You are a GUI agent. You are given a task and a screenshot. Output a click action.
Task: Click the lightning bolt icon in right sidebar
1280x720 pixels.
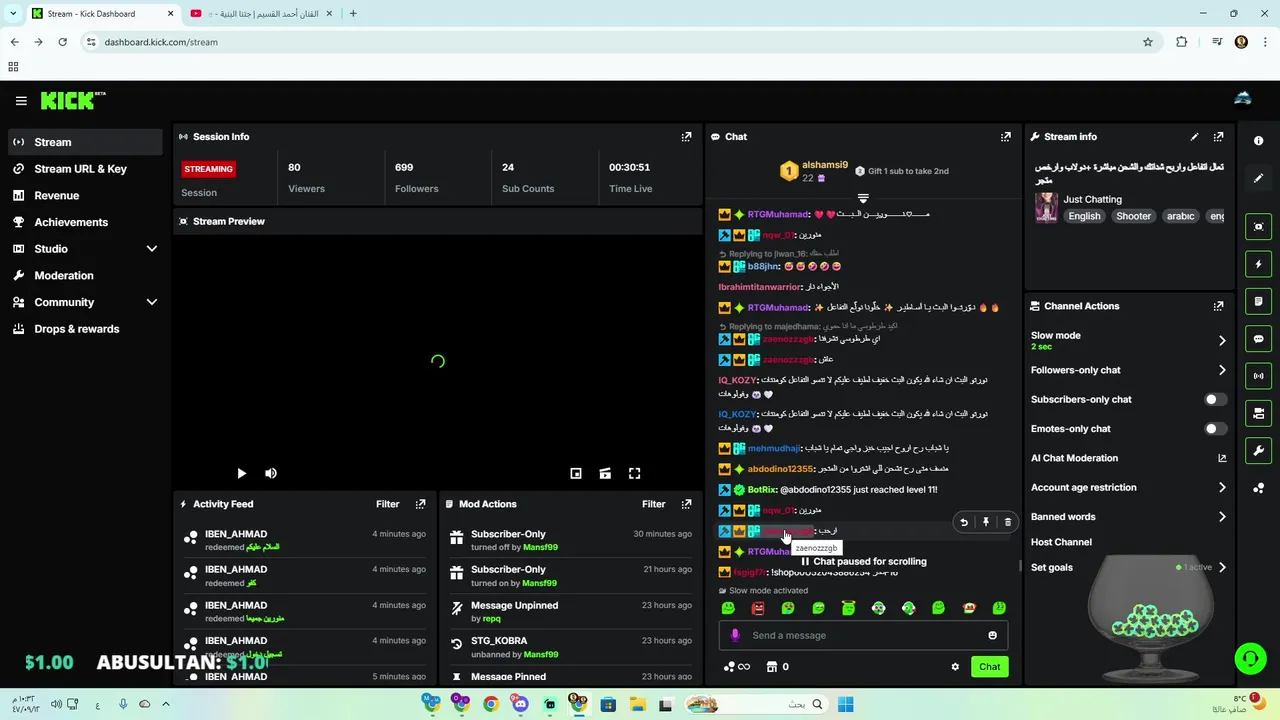pos(1259,265)
